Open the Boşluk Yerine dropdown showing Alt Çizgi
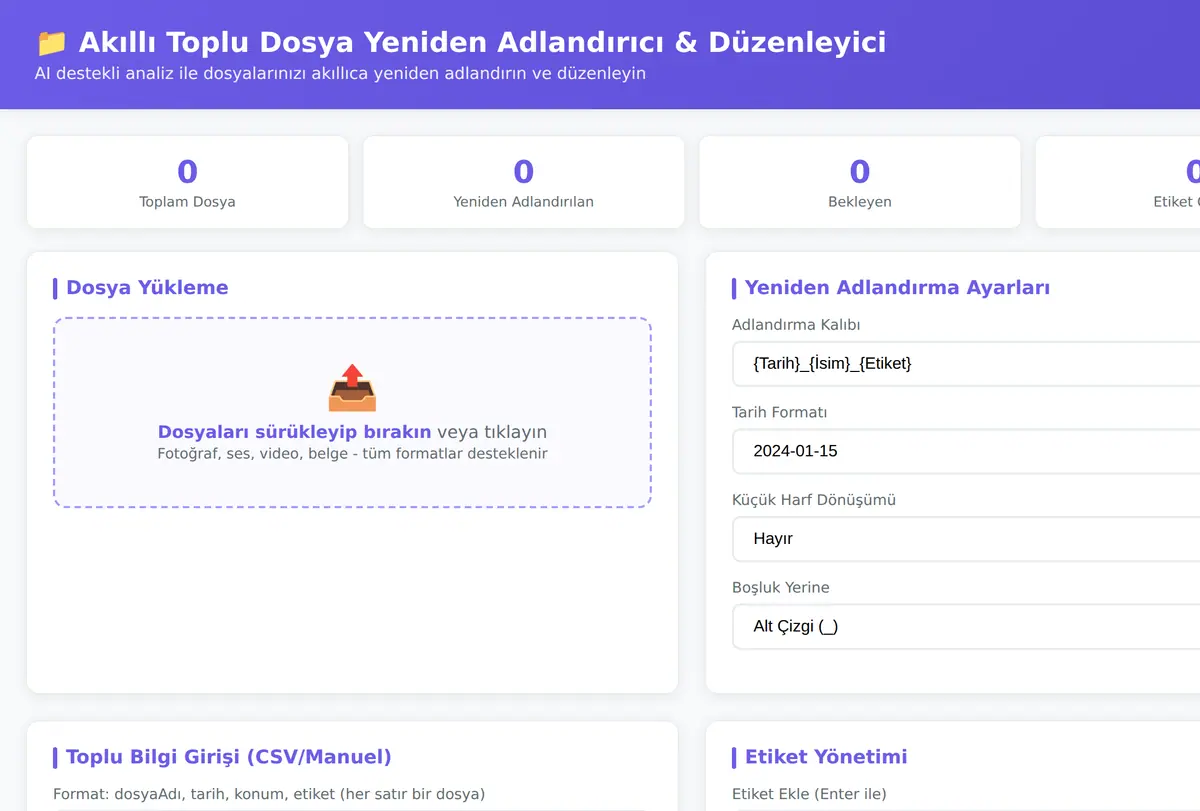Image resolution: width=1200 pixels, height=811 pixels. pos(966,626)
